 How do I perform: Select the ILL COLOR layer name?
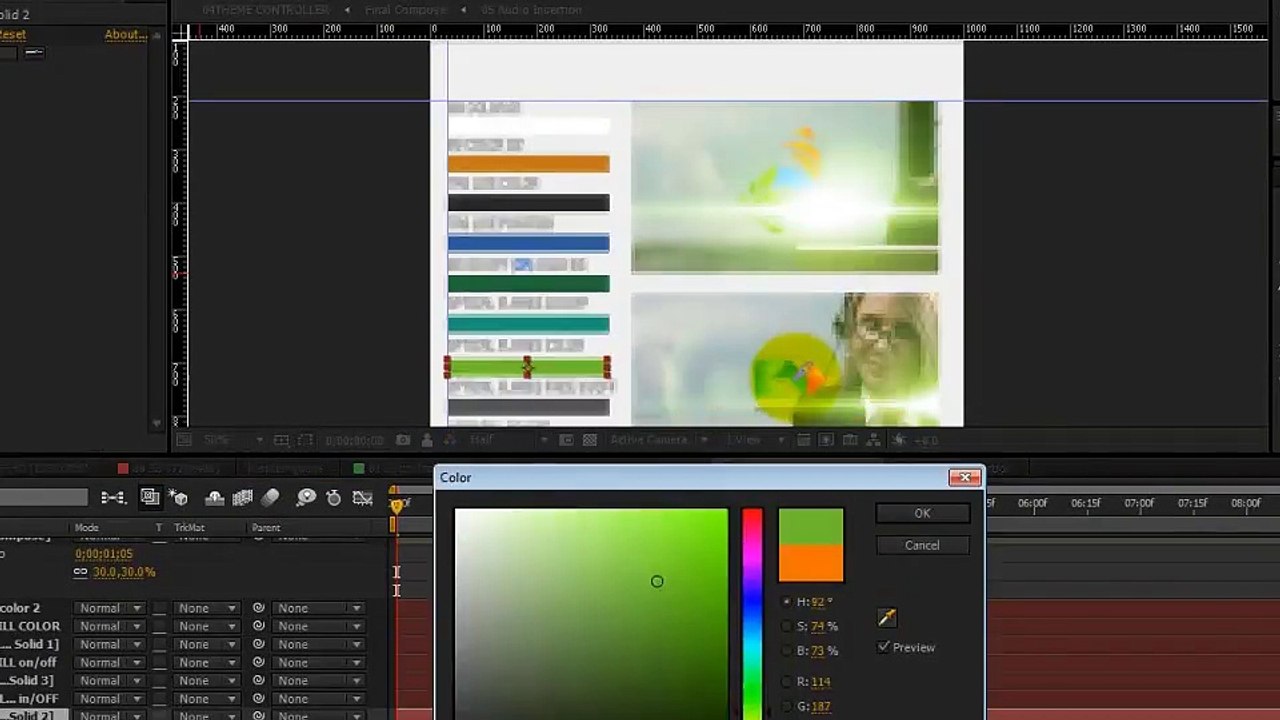[x=30, y=626]
